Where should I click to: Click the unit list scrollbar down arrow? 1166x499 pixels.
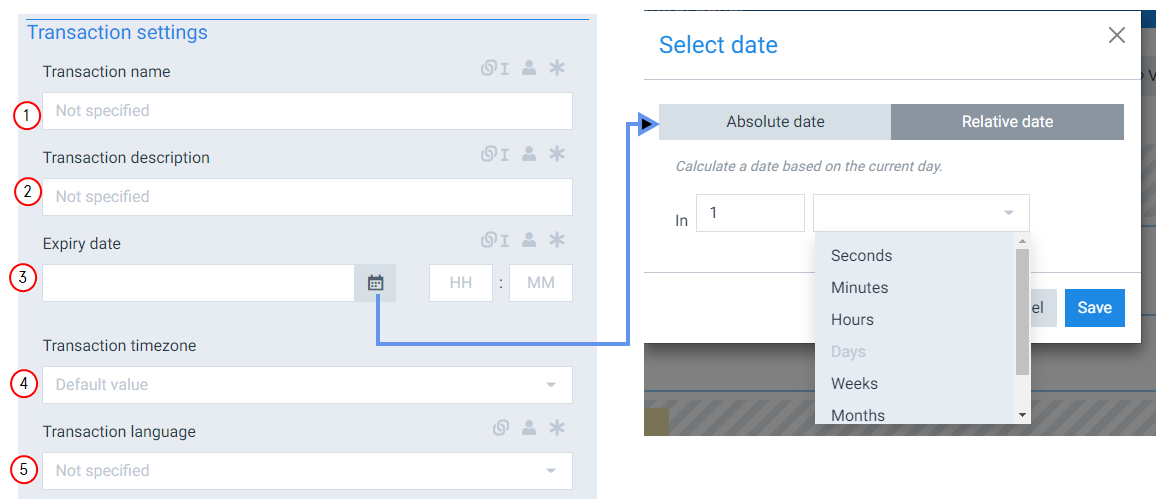(1022, 415)
